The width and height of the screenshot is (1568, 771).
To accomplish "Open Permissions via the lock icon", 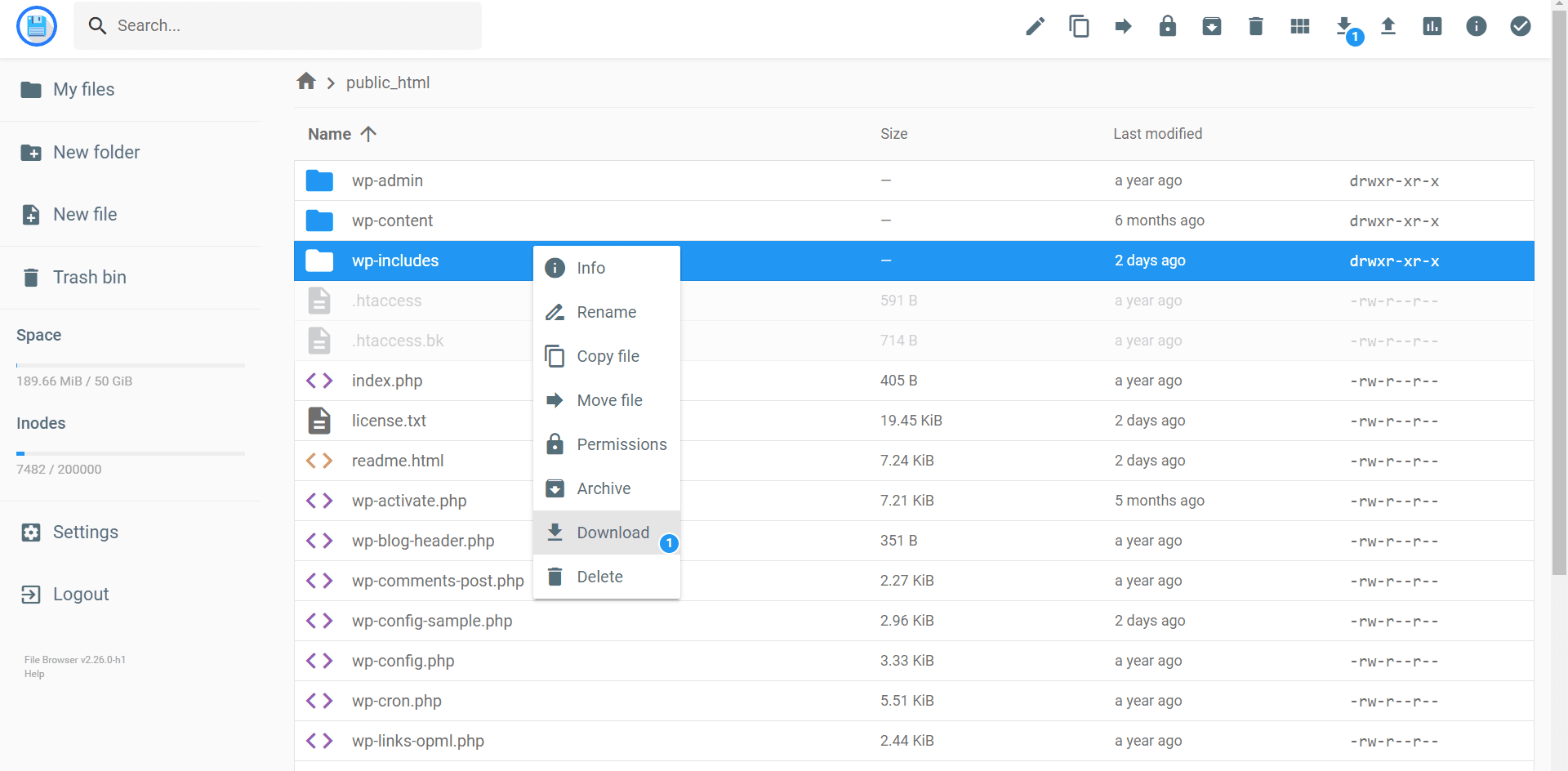I will [1168, 26].
